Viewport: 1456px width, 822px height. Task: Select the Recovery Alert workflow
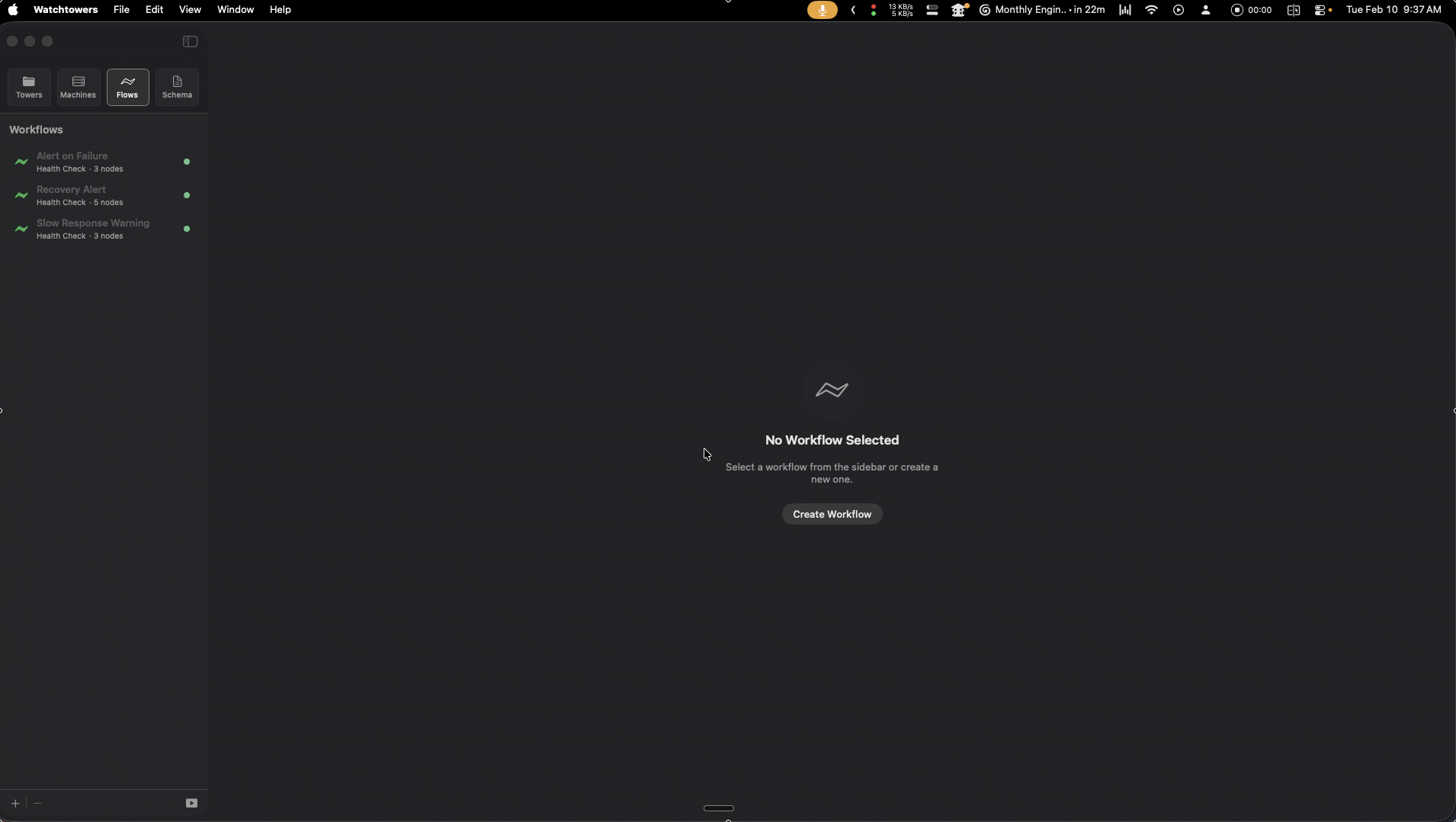pyautogui.click(x=91, y=195)
